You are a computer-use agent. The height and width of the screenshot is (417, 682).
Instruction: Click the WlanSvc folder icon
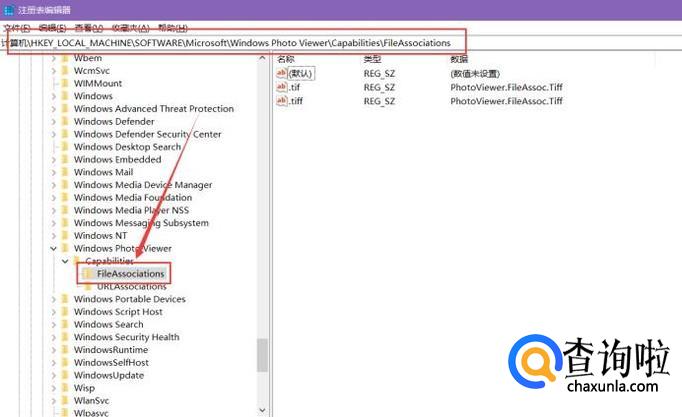65,400
